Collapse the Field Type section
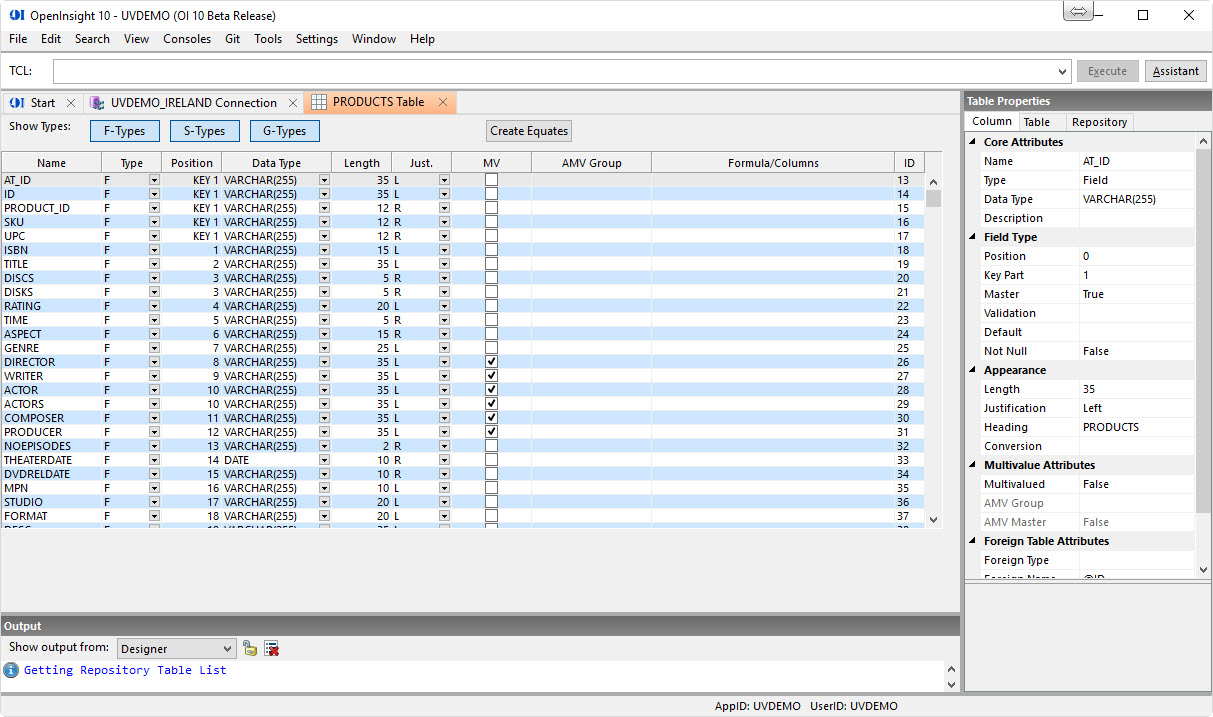The image size is (1213, 717). [973, 237]
